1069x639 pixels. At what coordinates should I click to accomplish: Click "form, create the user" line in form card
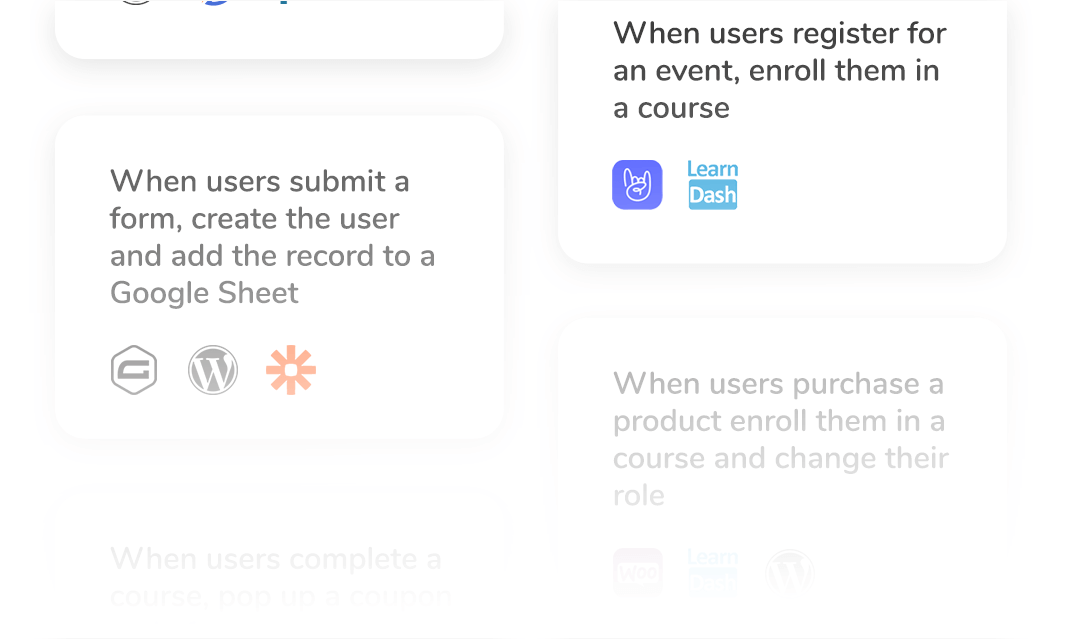click(x=254, y=218)
